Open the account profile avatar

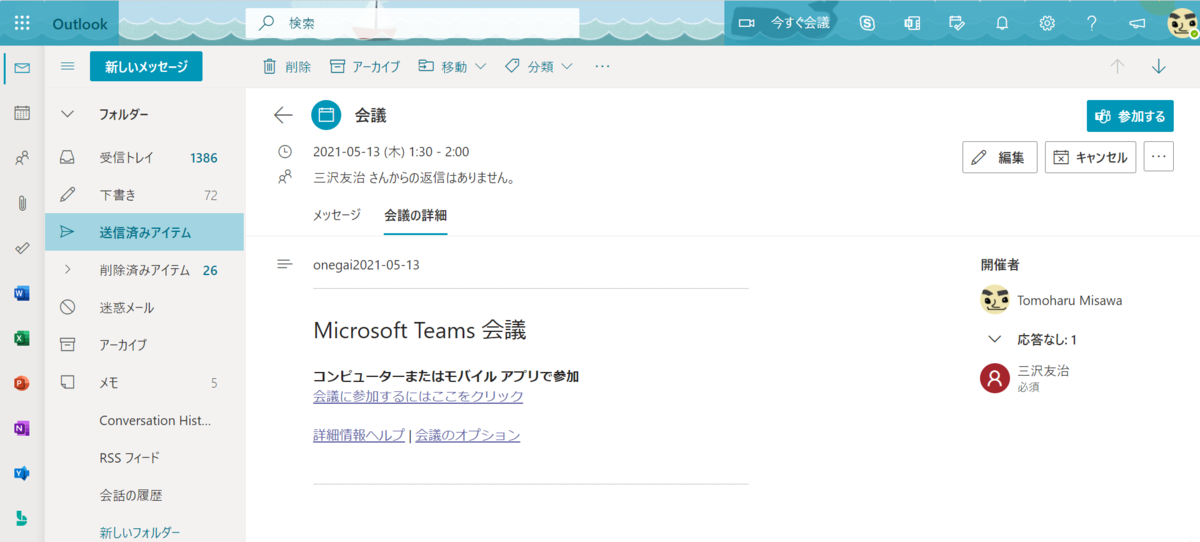pos(1183,23)
